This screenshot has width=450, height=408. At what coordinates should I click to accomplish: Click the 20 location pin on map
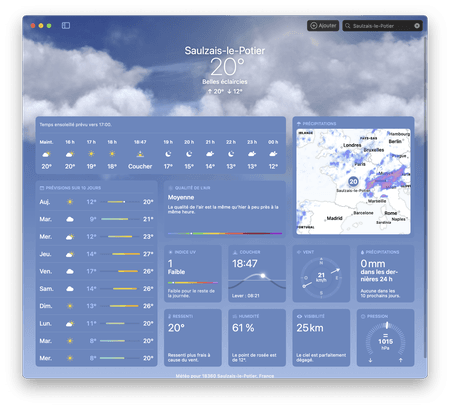(x=353, y=182)
